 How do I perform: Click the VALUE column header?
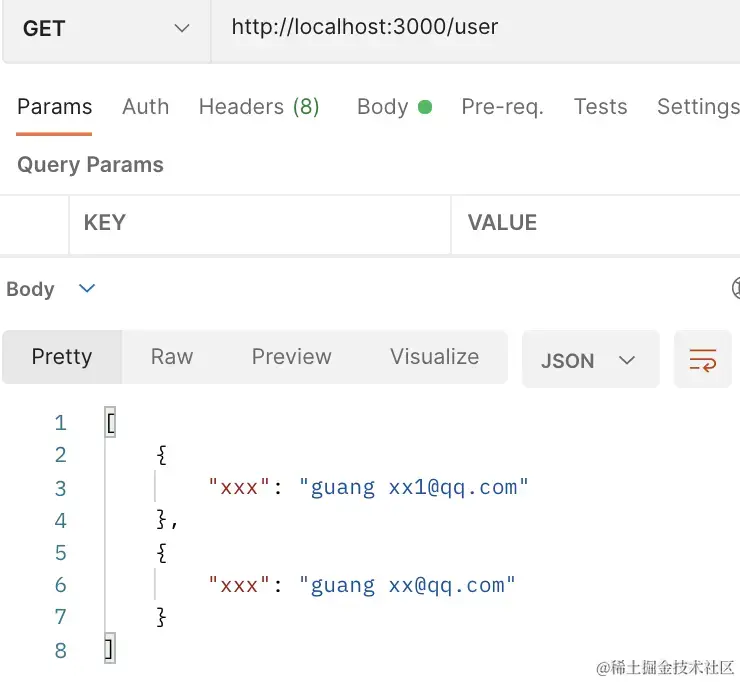click(502, 223)
